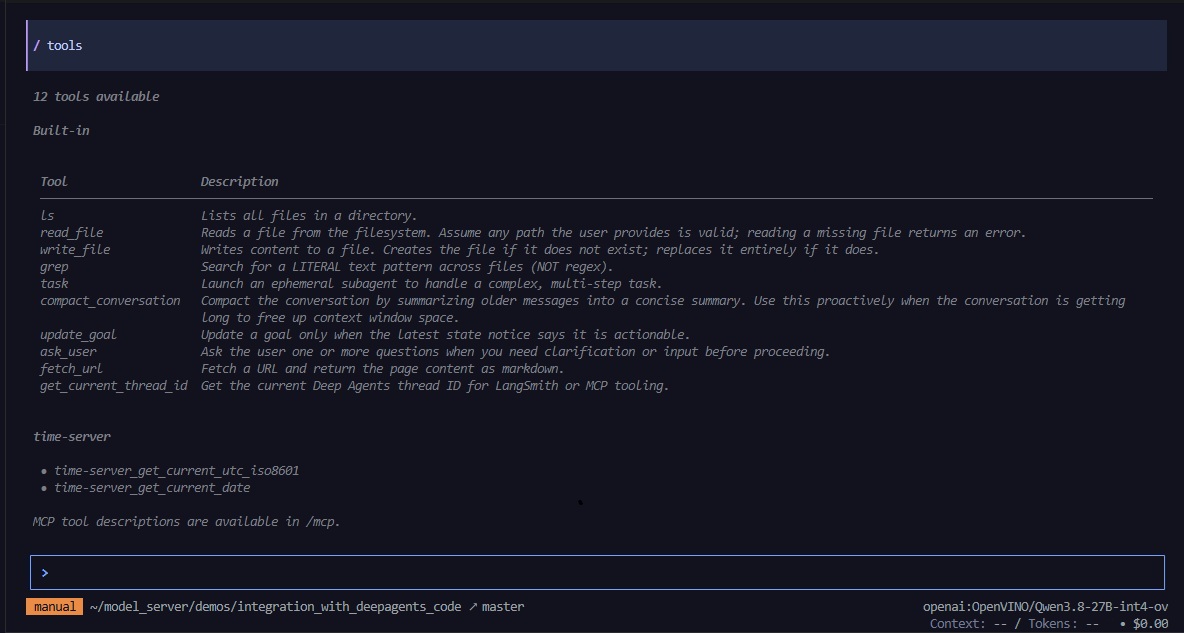The image size is (1184, 633).
Task: Click the command prompt input field
Action: [597, 573]
